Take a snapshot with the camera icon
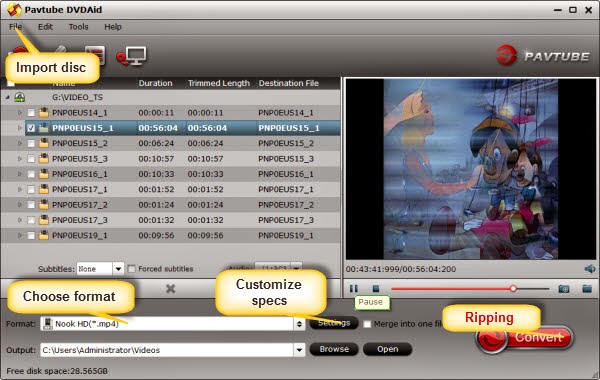The height and width of the screenshot is (380, 600). pyautogui.click(x=564, y=289)
